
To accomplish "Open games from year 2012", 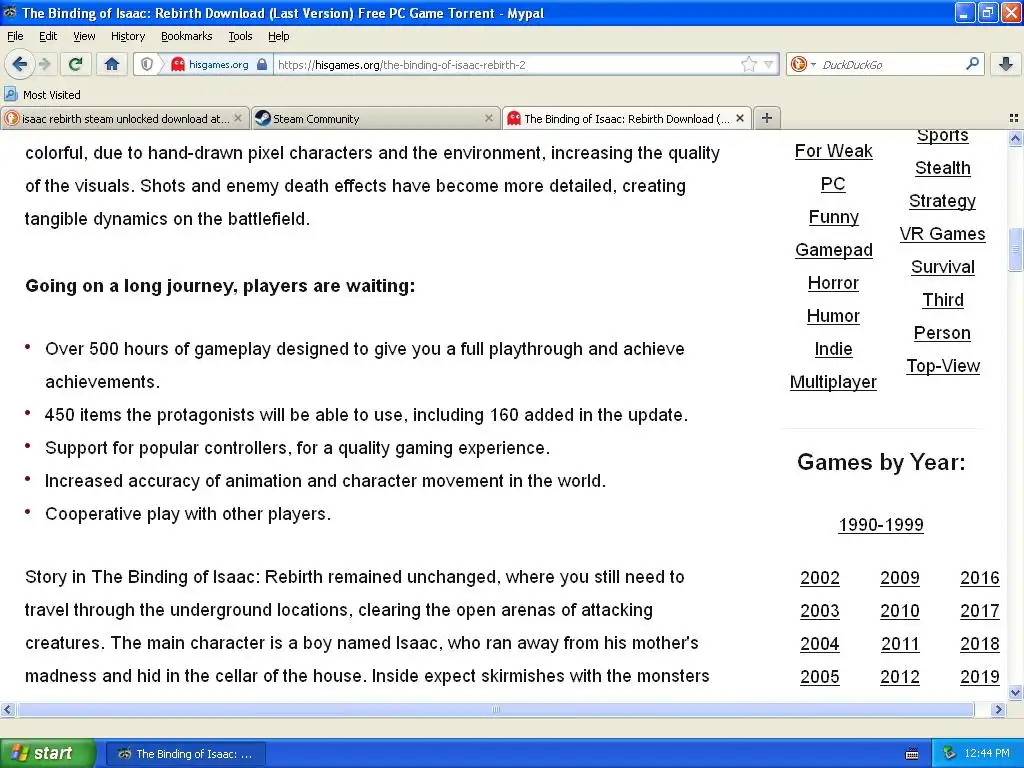I will point(899,677).
